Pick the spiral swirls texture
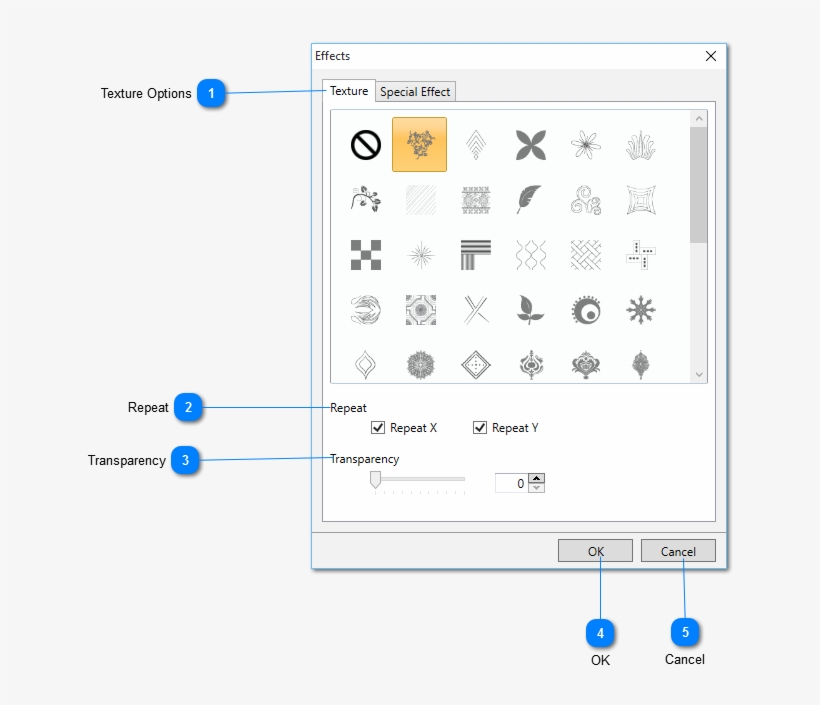The image size is (820, 705). tap(585, 200)
